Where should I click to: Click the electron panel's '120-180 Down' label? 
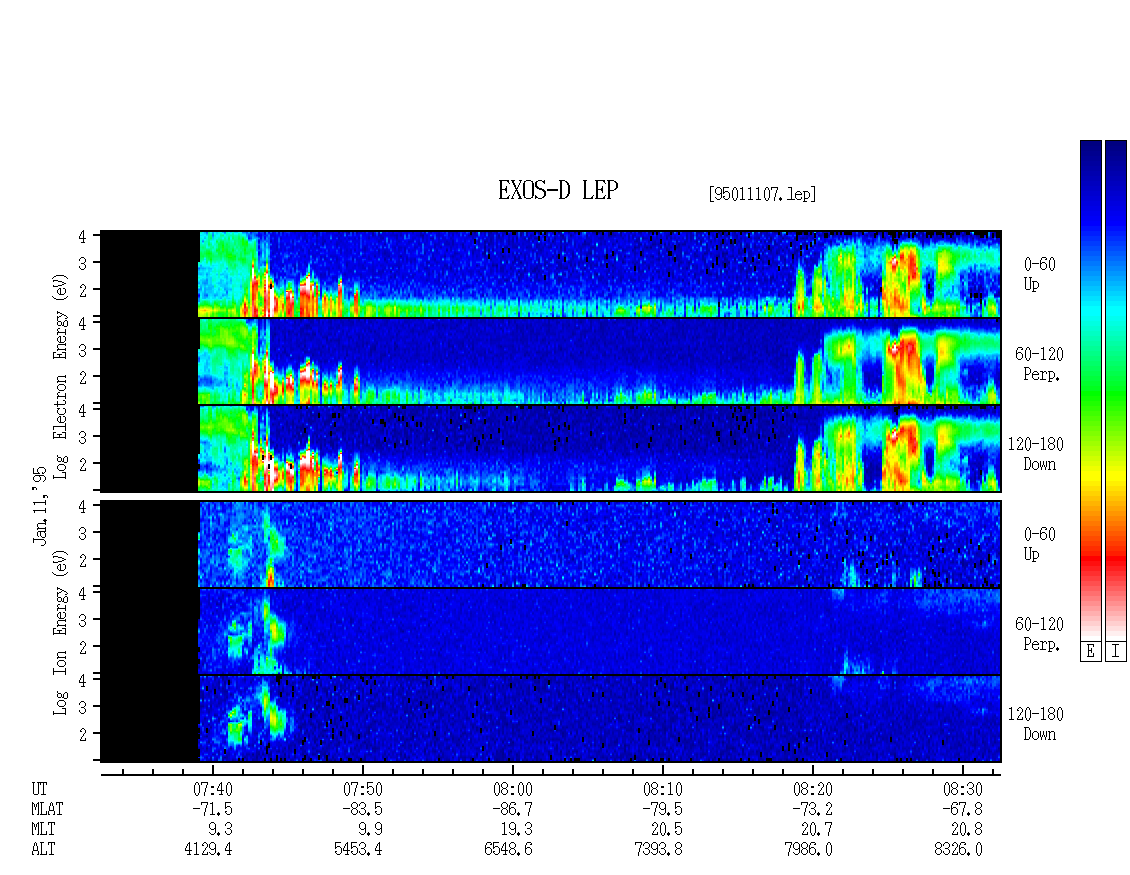[1035, 454]
